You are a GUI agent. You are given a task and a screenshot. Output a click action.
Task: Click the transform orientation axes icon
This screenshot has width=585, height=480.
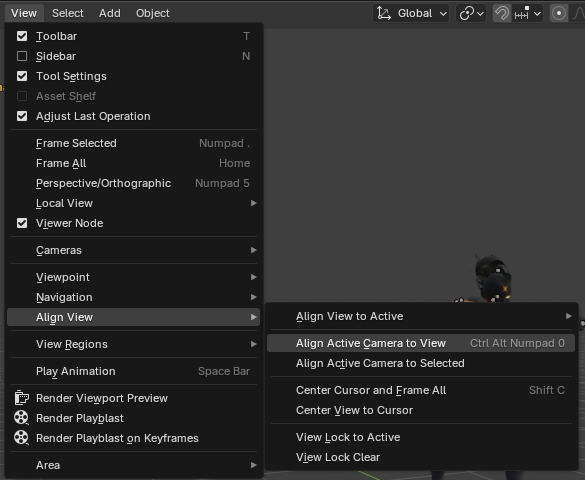pos(384,13)
